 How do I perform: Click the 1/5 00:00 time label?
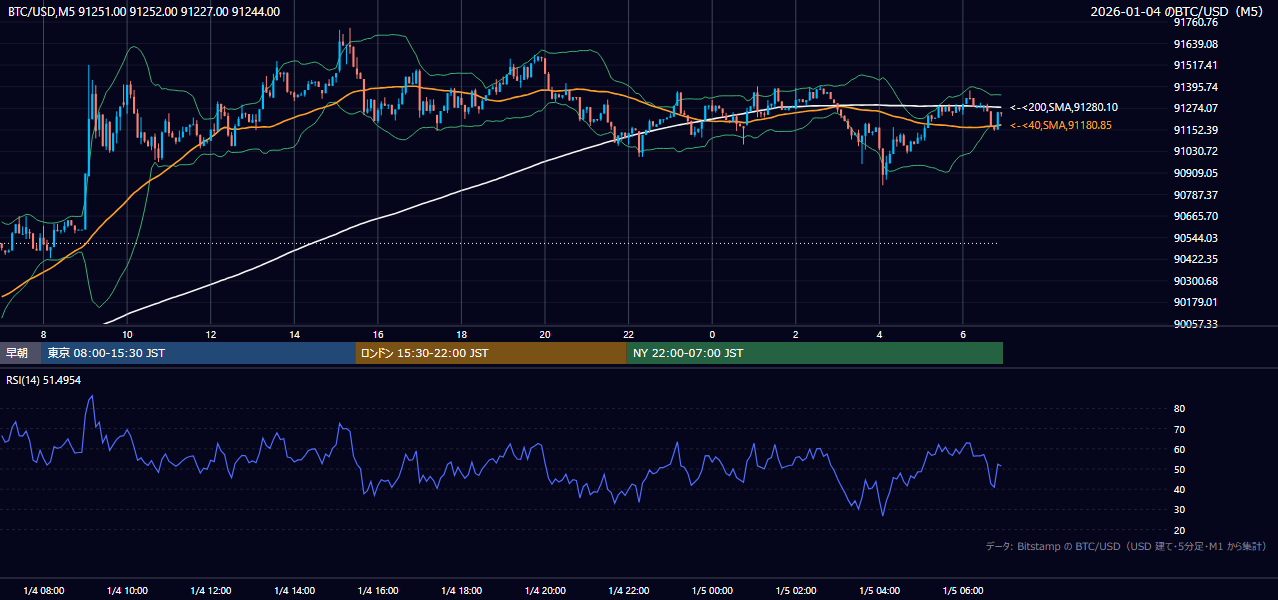pos(712,590)
